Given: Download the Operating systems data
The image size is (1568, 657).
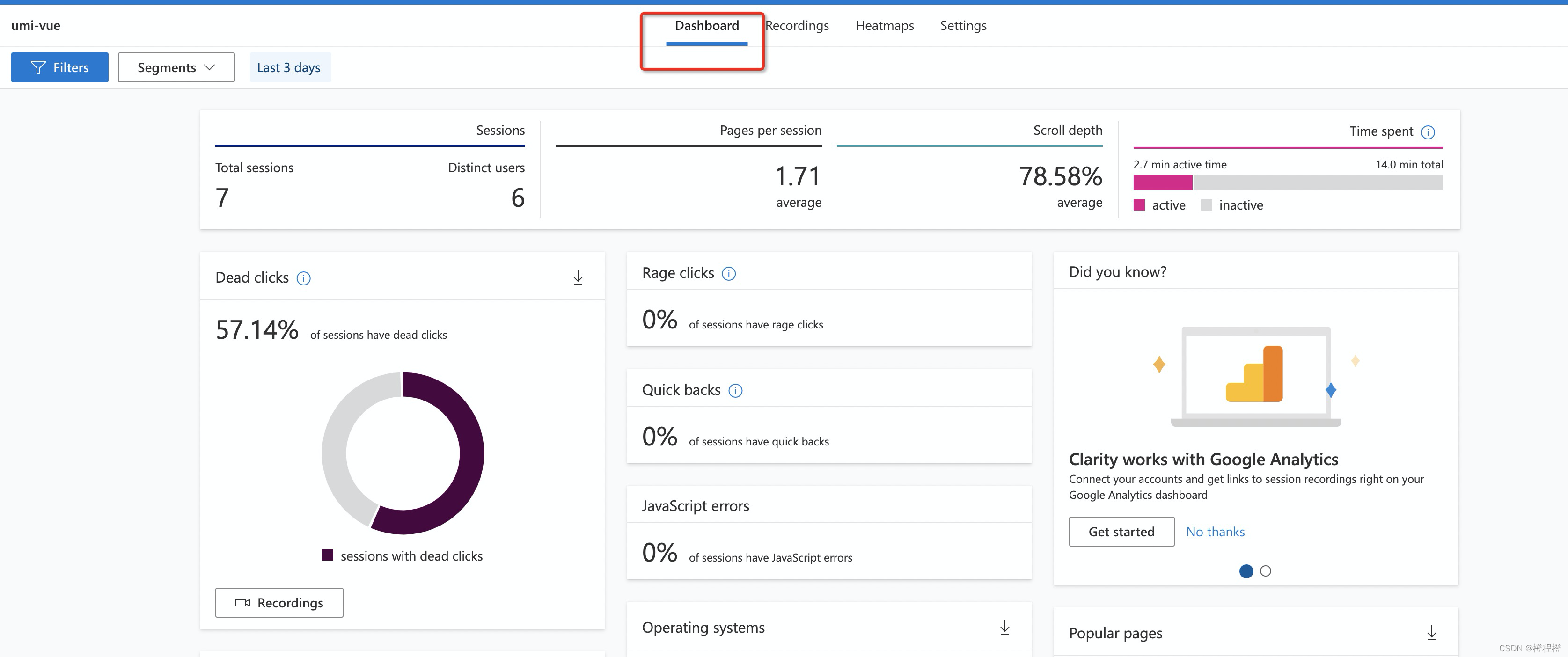Looking at the screenshot, I should (1005, 627).
